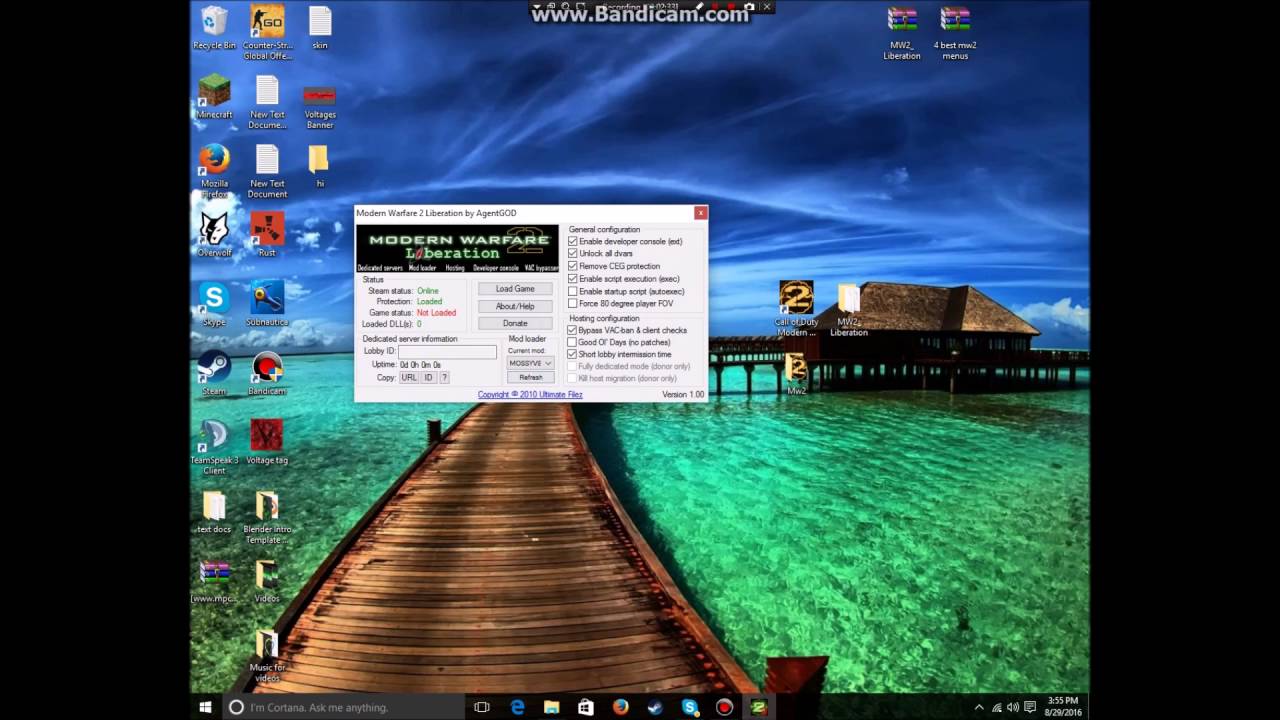The height and width of the screenshot is (720, 1280).
Task: Copy the lobby URL
Action: click(409, 377)
